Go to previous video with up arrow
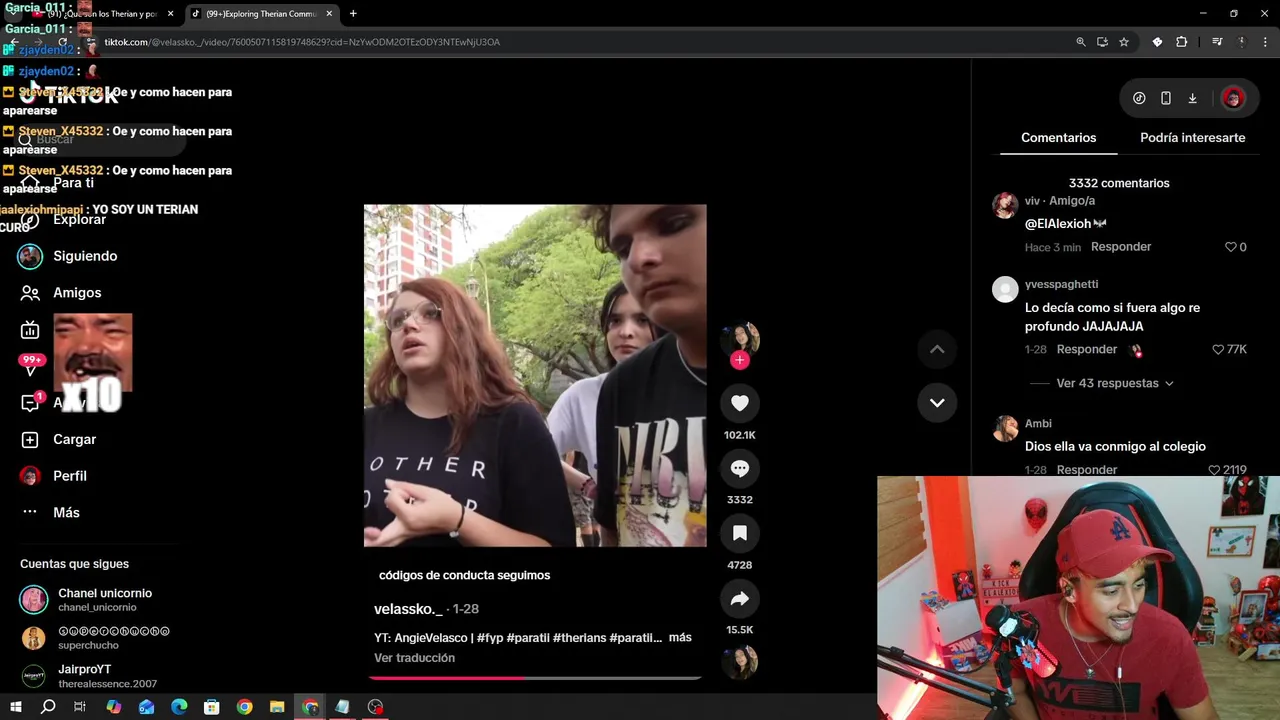The width and height of the screenshot is (1280, 720). click(x=937, y=349)
